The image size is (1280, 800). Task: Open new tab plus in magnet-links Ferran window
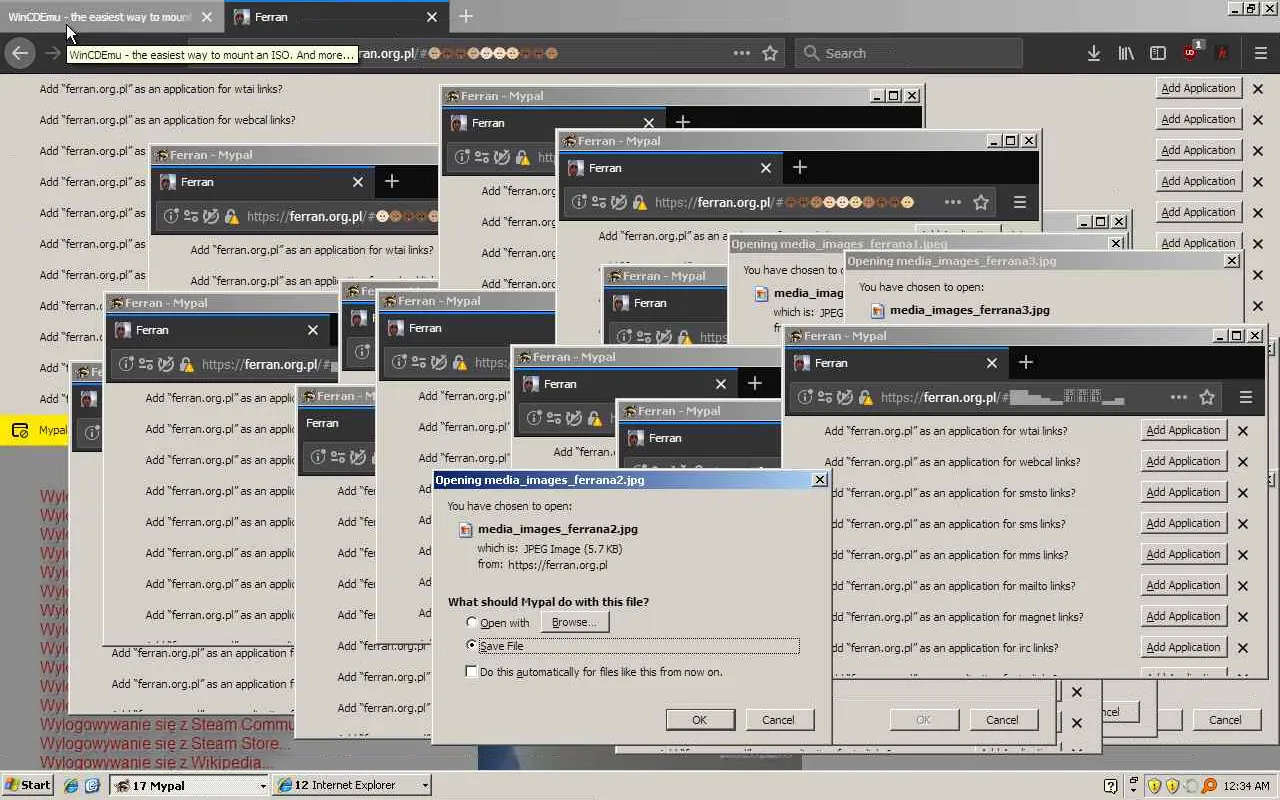pyautogui.click(x=1026, y=362)
